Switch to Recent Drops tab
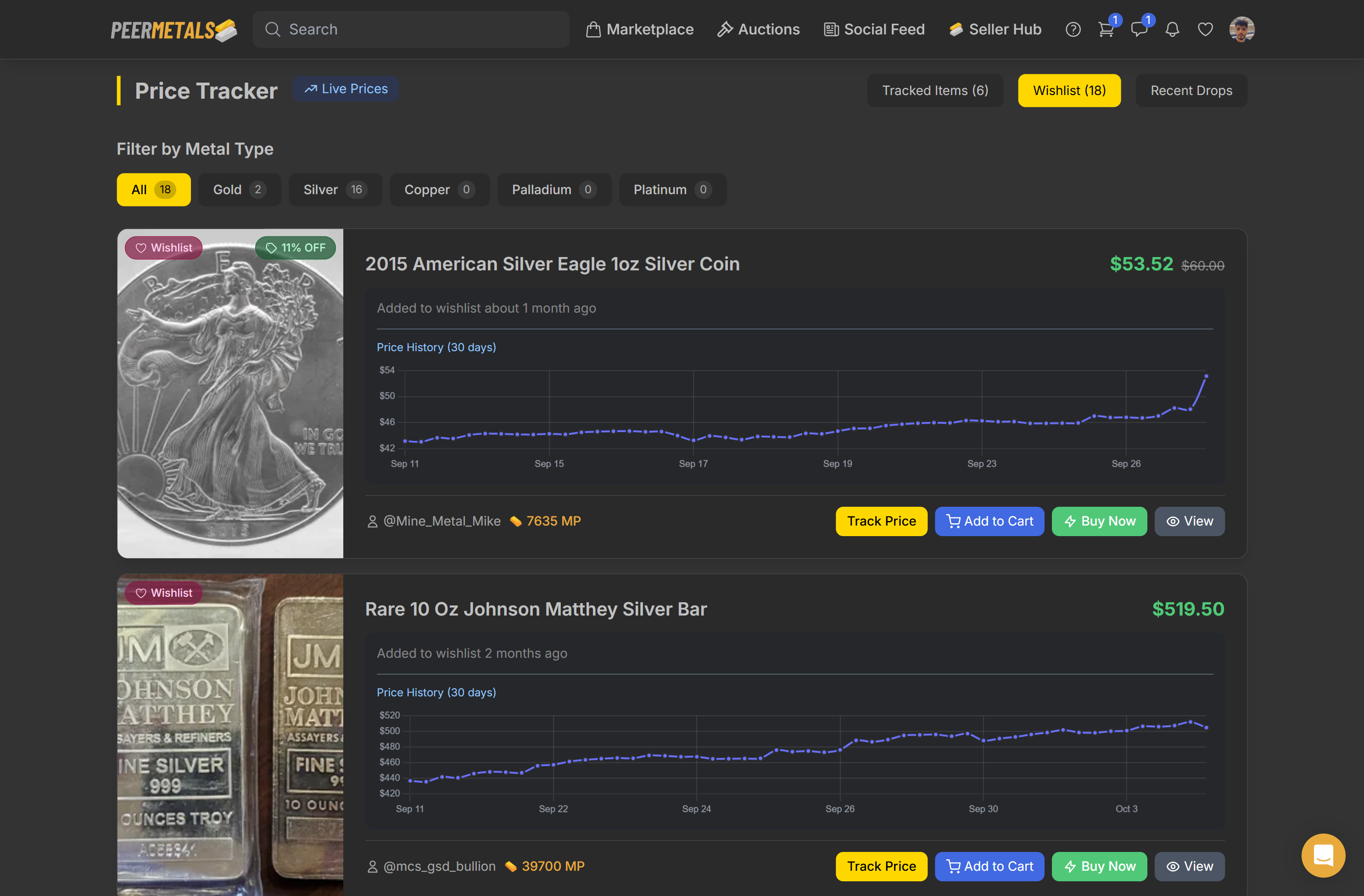This screenshot has width=1364, height=896. click(1191, 90)
